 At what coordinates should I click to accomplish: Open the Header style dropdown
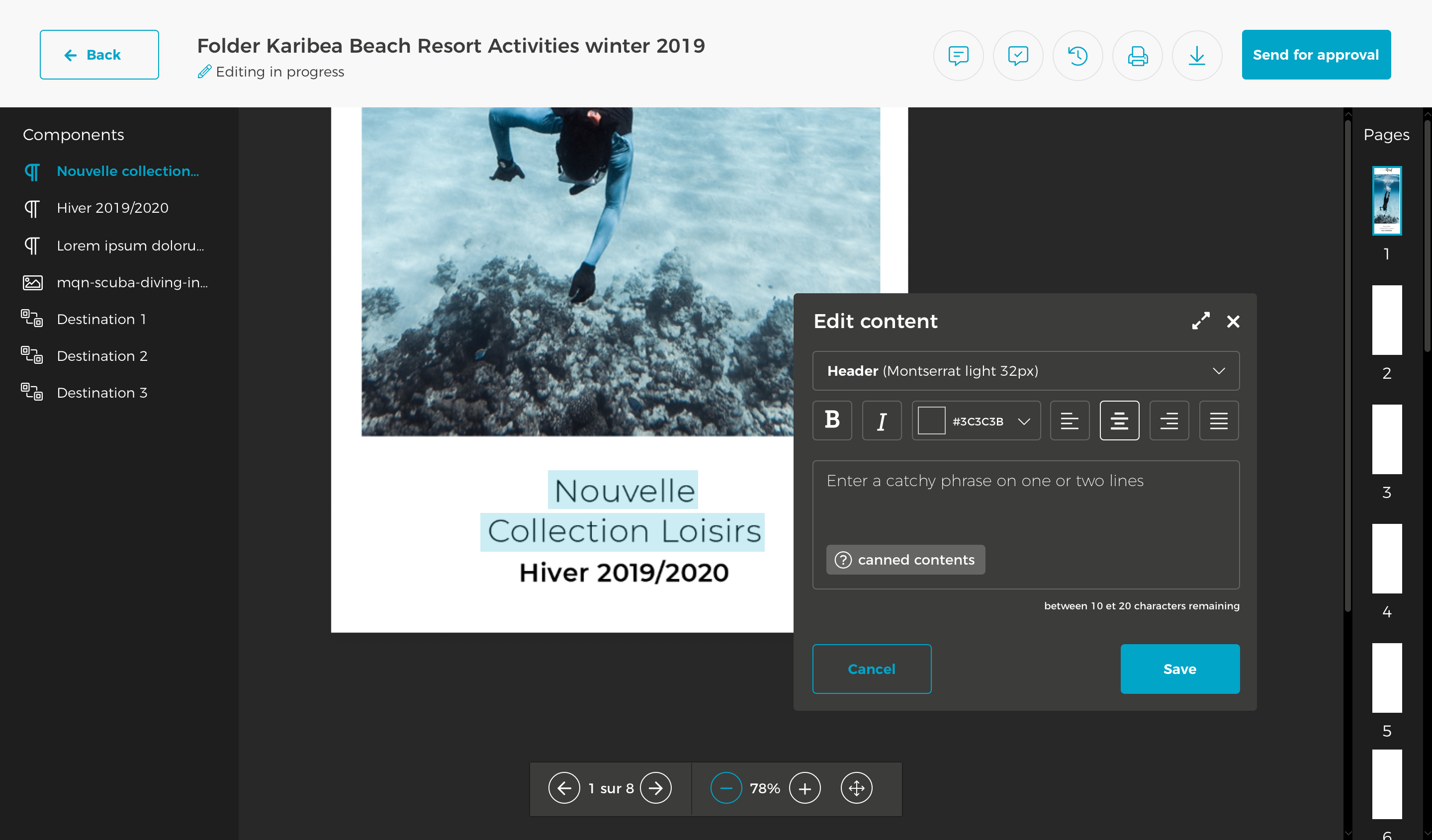(1026, 371)
